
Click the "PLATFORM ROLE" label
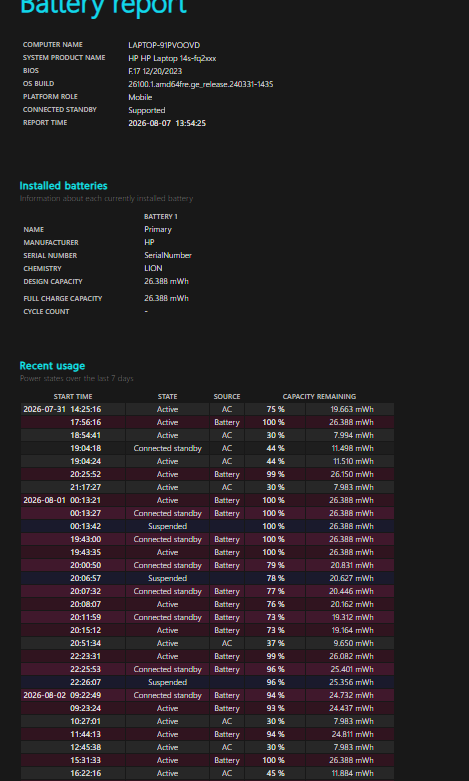(x=50, y=97)
